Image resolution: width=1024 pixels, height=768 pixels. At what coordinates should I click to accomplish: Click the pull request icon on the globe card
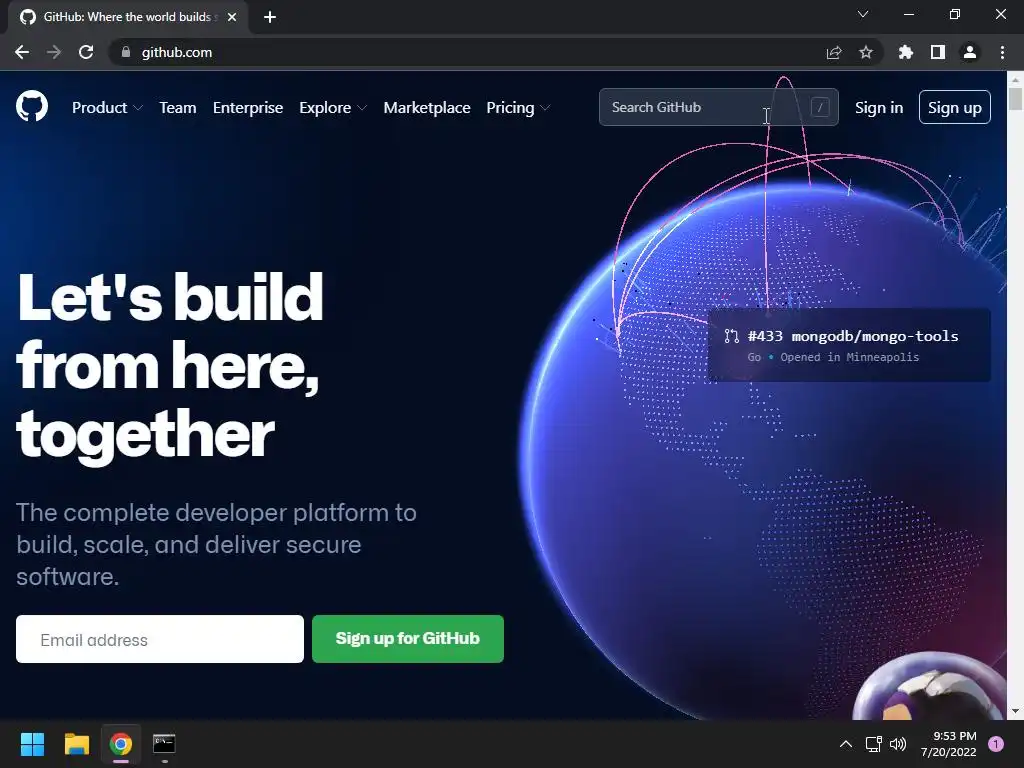tap(731, 336)
